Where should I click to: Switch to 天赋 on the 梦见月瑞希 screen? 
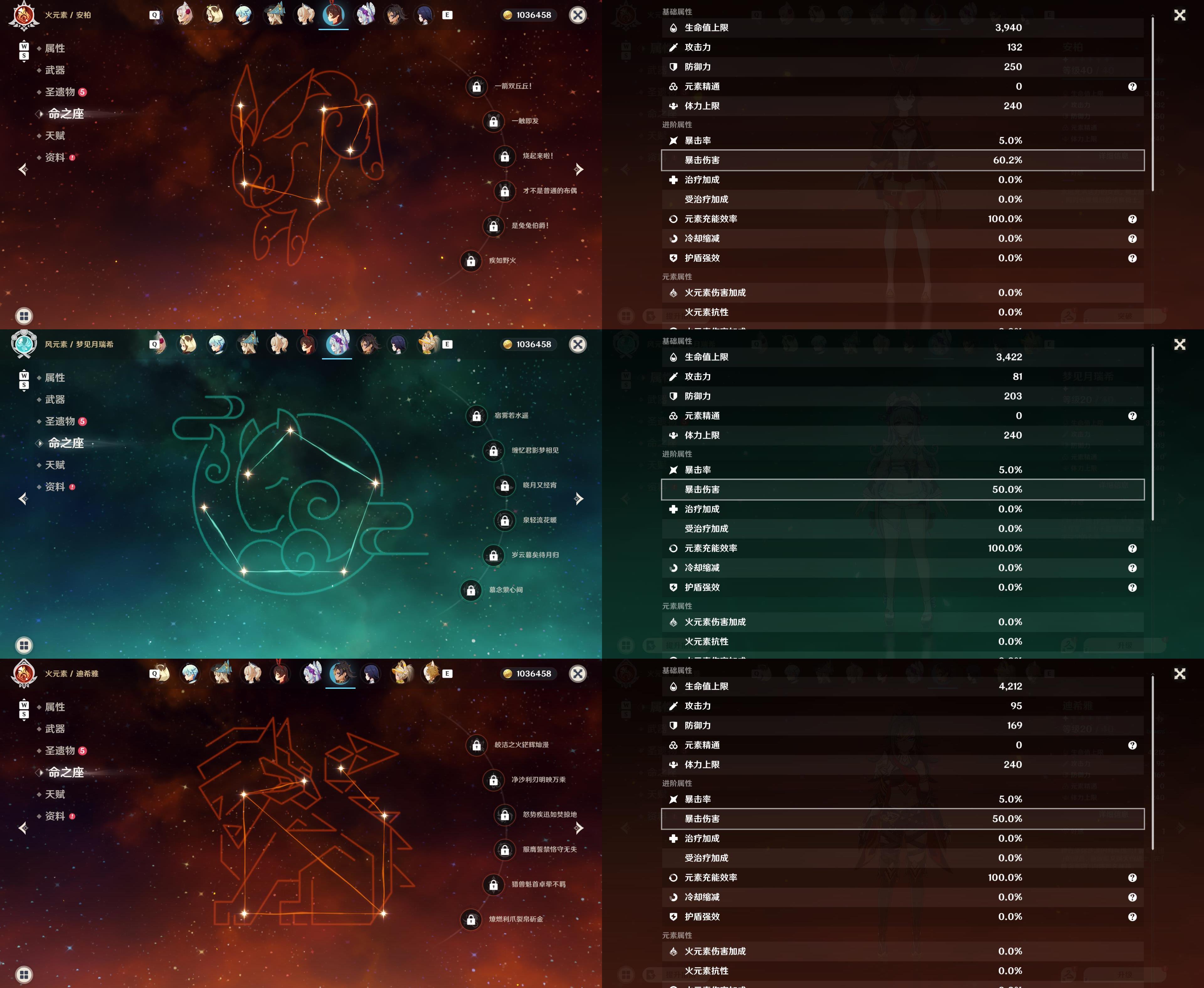point(55,465)
